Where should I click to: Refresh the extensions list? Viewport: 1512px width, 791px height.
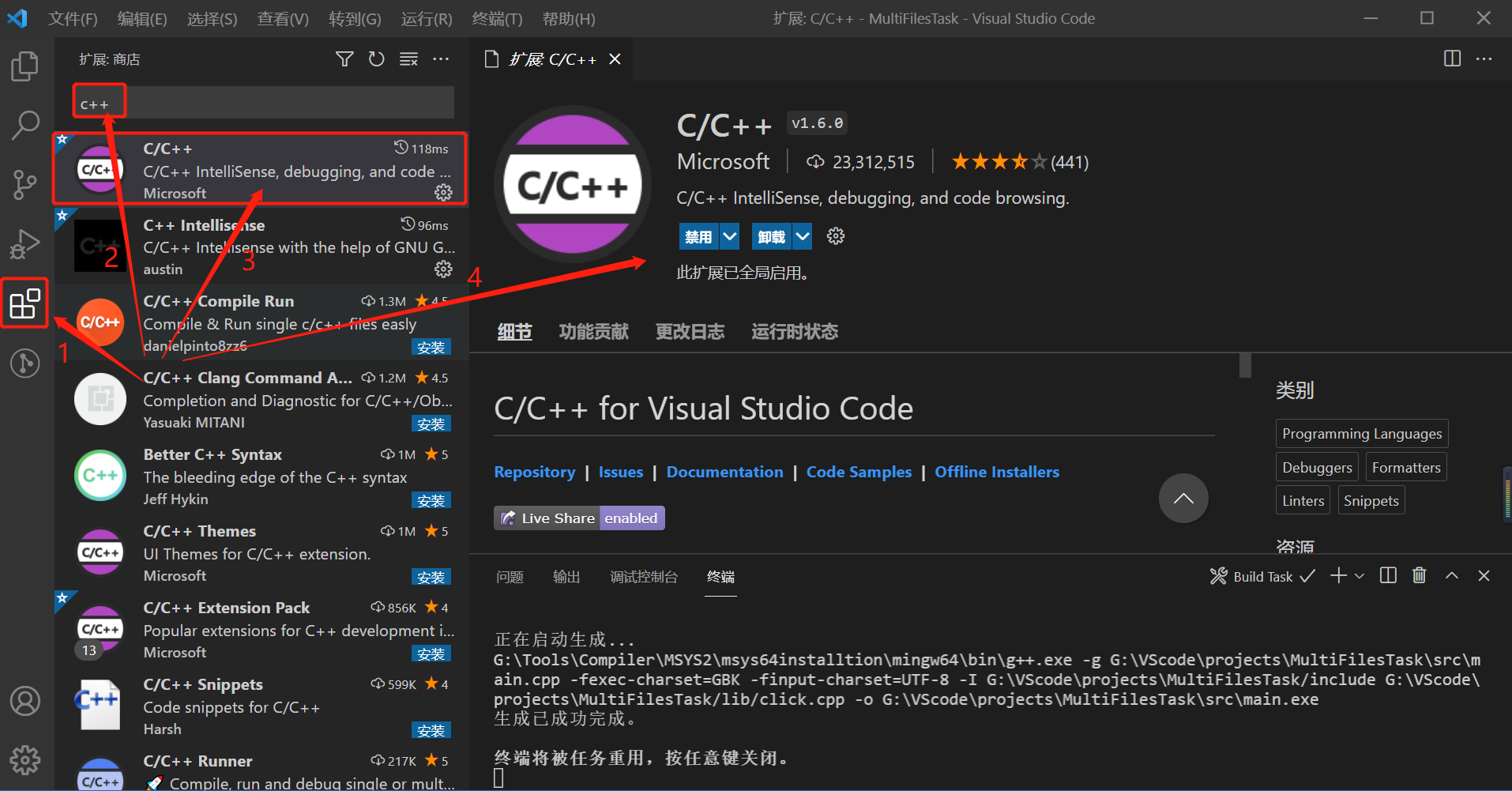pos(377,59)
